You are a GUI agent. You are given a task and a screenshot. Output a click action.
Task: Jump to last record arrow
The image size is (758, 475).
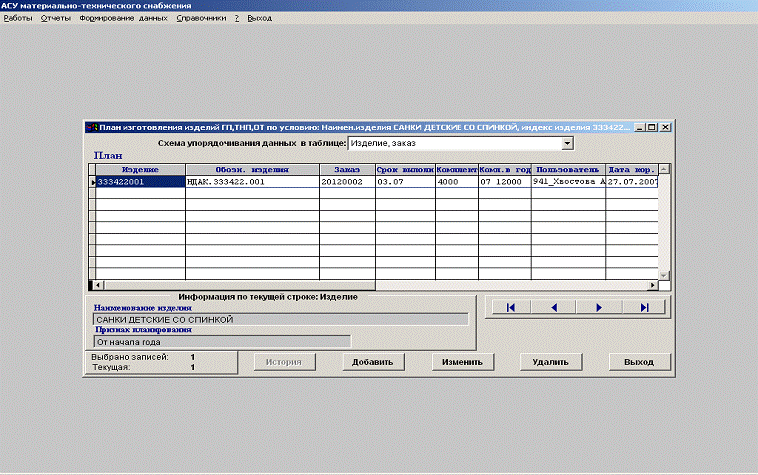click(x=643, y=308)
